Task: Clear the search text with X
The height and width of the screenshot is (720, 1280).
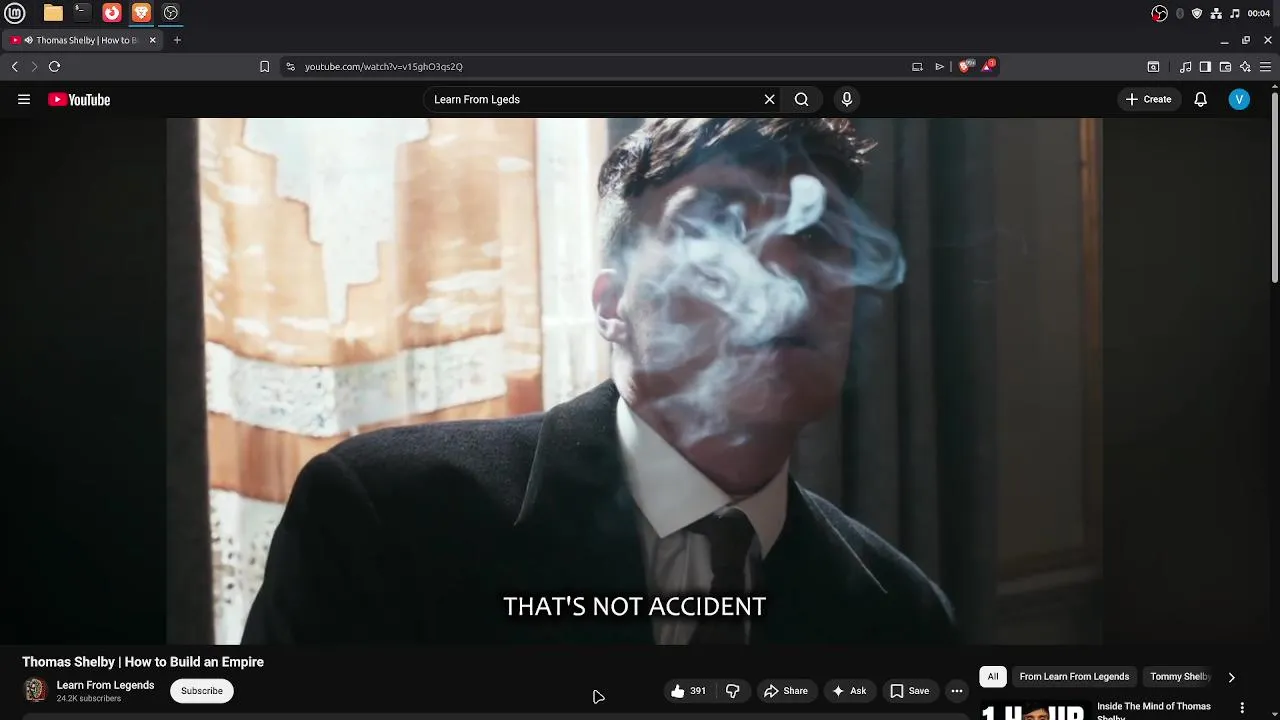Action: click(769, 99)
